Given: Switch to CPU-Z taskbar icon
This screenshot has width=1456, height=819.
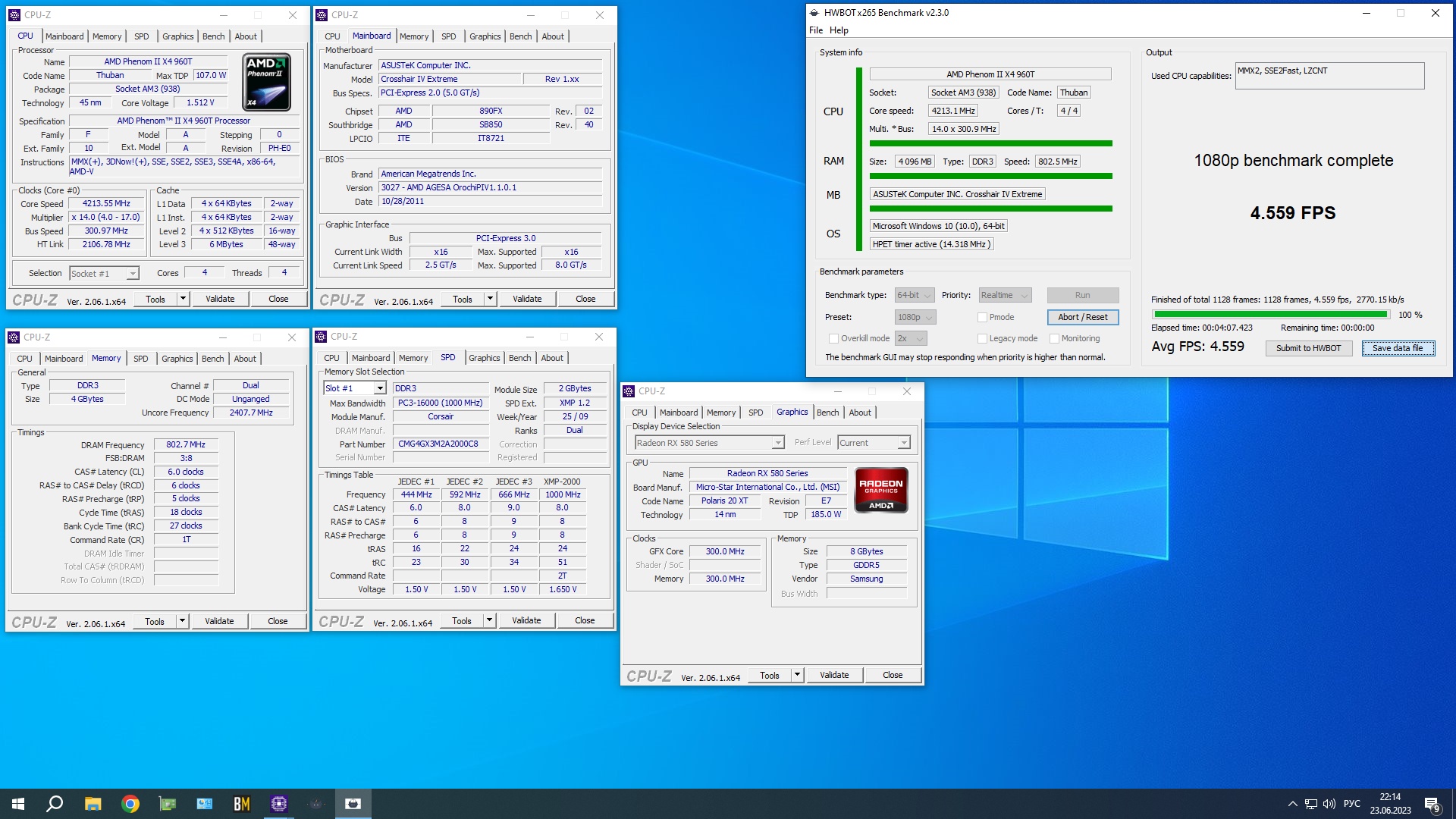Looking at the screenshot, I should (279, 804).
